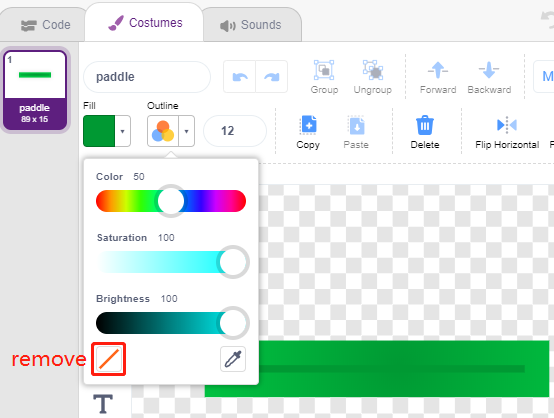Click the redo arrow button

[271, 76]
